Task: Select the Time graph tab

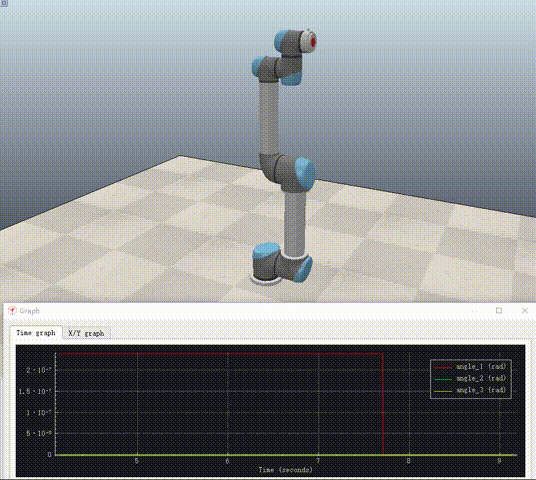Action: click(x=36, y=333)
